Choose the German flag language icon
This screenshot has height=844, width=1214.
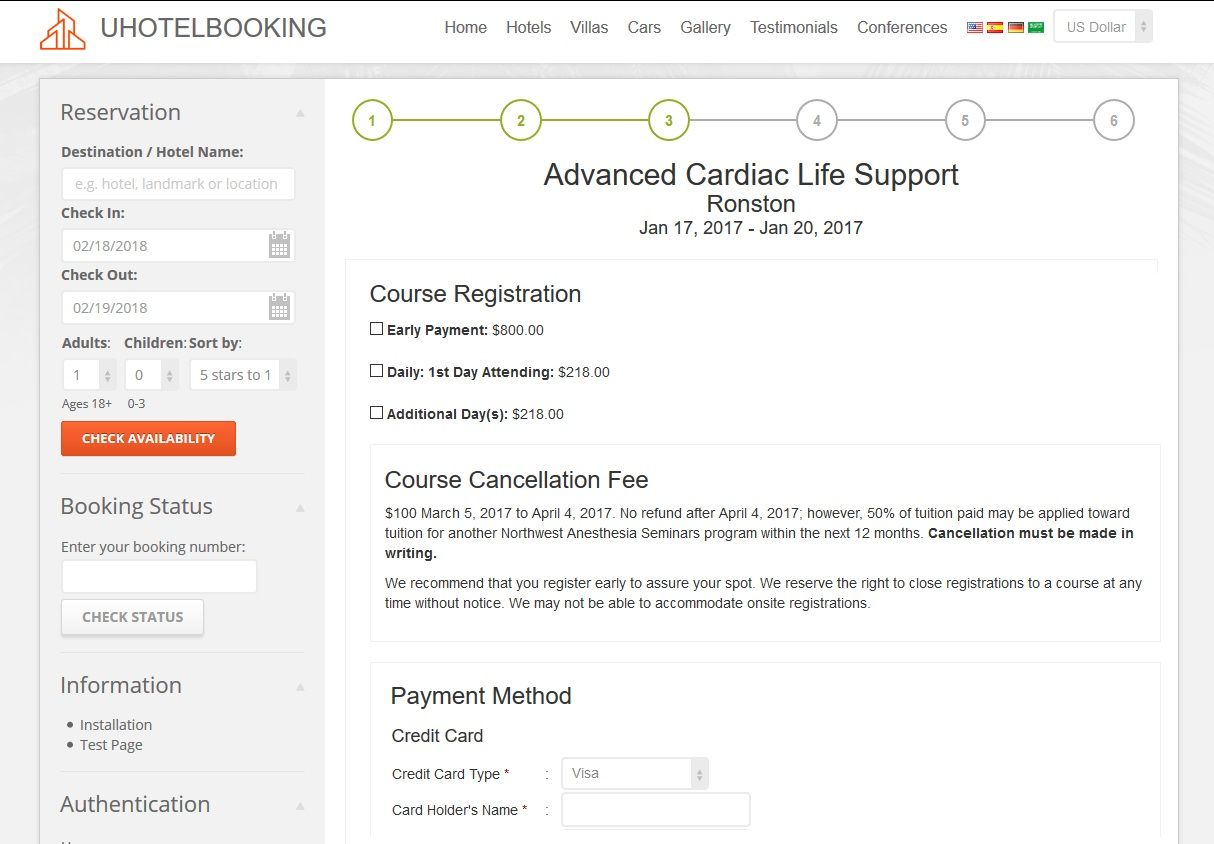[x=1016, y=28]
